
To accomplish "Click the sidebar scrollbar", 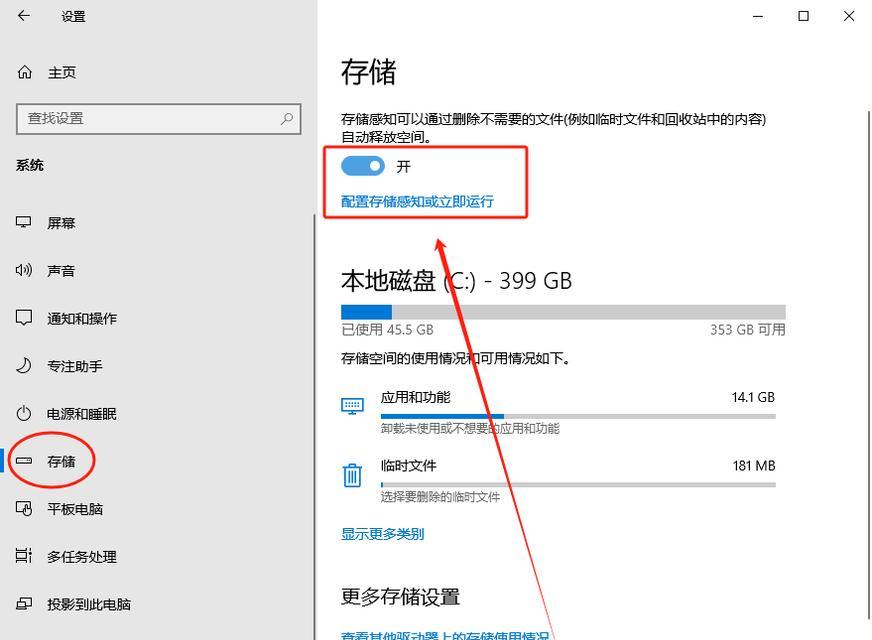I will coord(314,426).
